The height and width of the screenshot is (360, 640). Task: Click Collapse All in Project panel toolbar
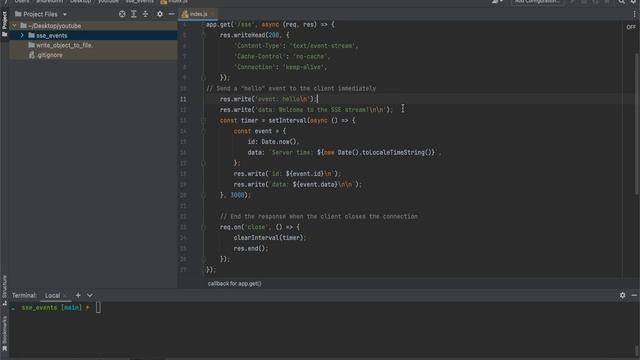(145, 14)
